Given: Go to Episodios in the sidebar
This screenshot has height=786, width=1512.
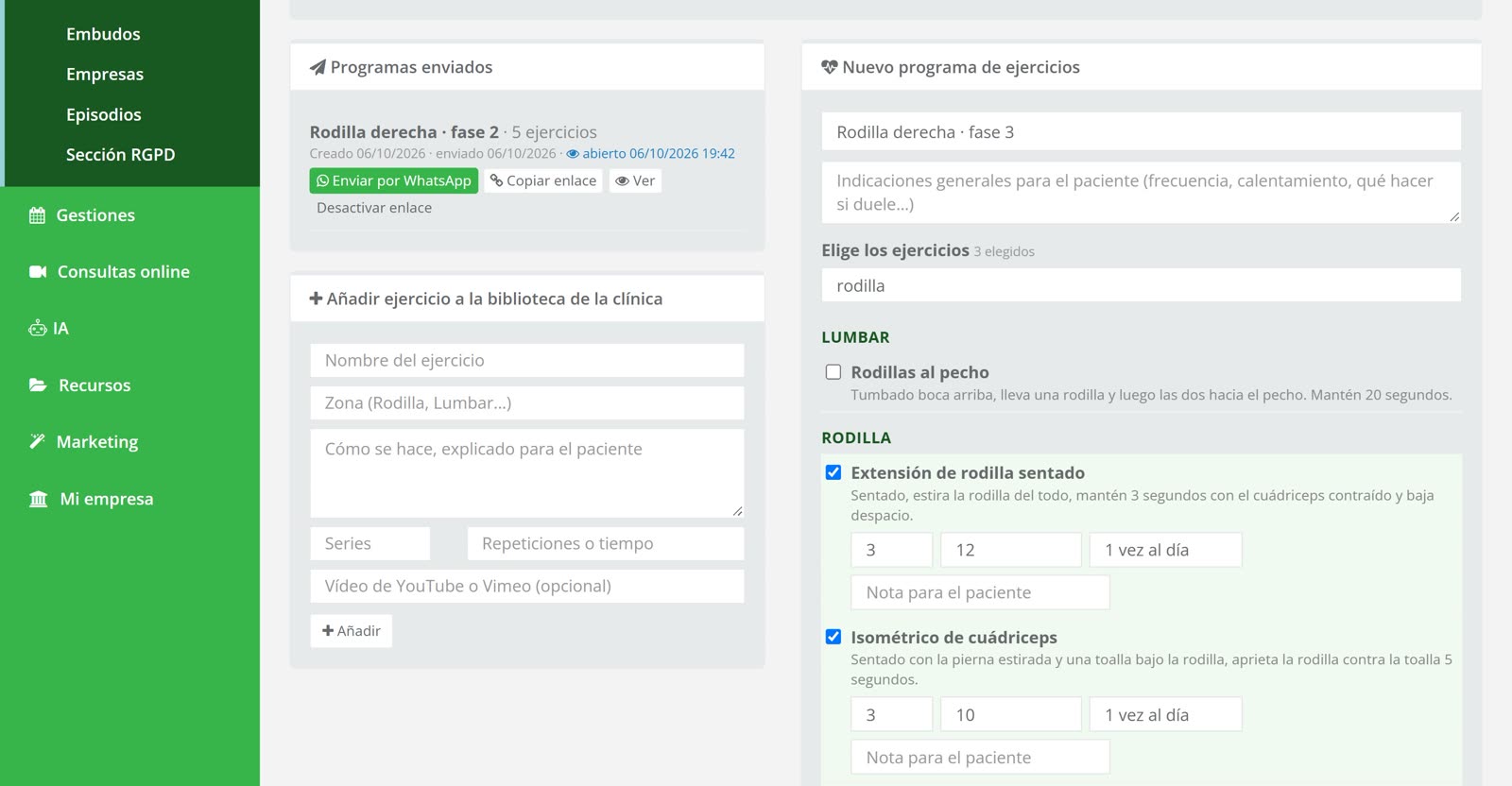Looking at the screenshot, I should (104, 114).
